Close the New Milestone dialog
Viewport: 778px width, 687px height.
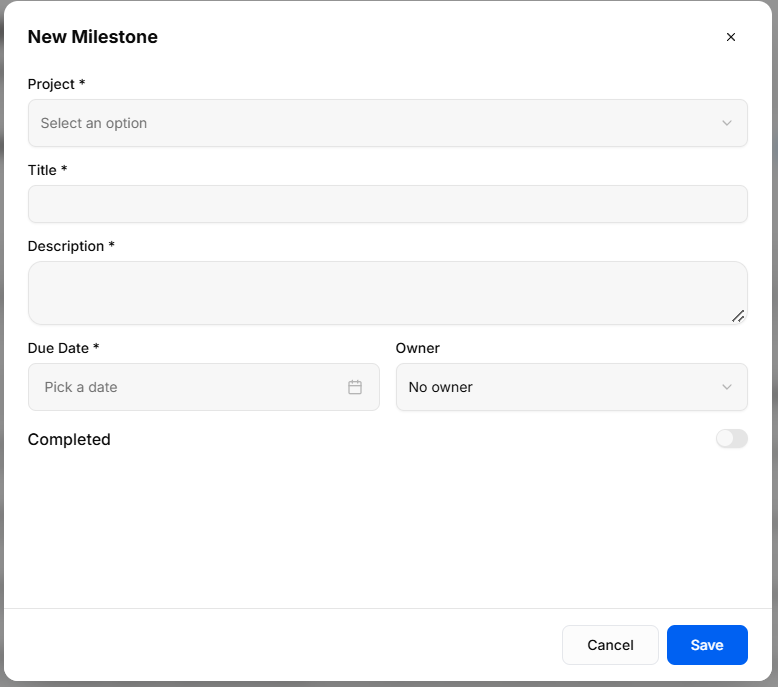pyautogui.click(x=730, y=37)
